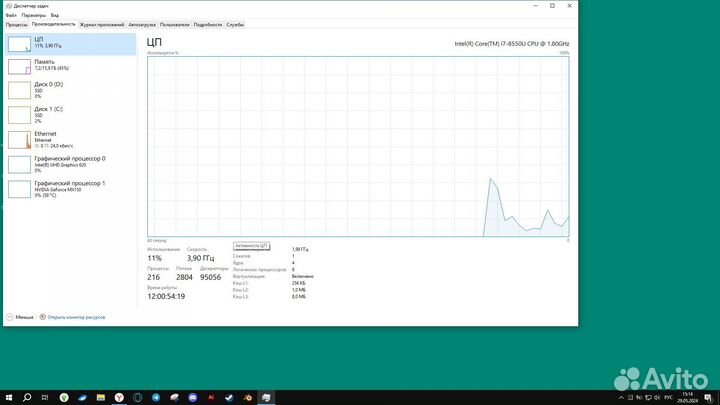Click the 3,90 ГГц speed value
This screenshot has height=405, width=720.
pos(201,258)
